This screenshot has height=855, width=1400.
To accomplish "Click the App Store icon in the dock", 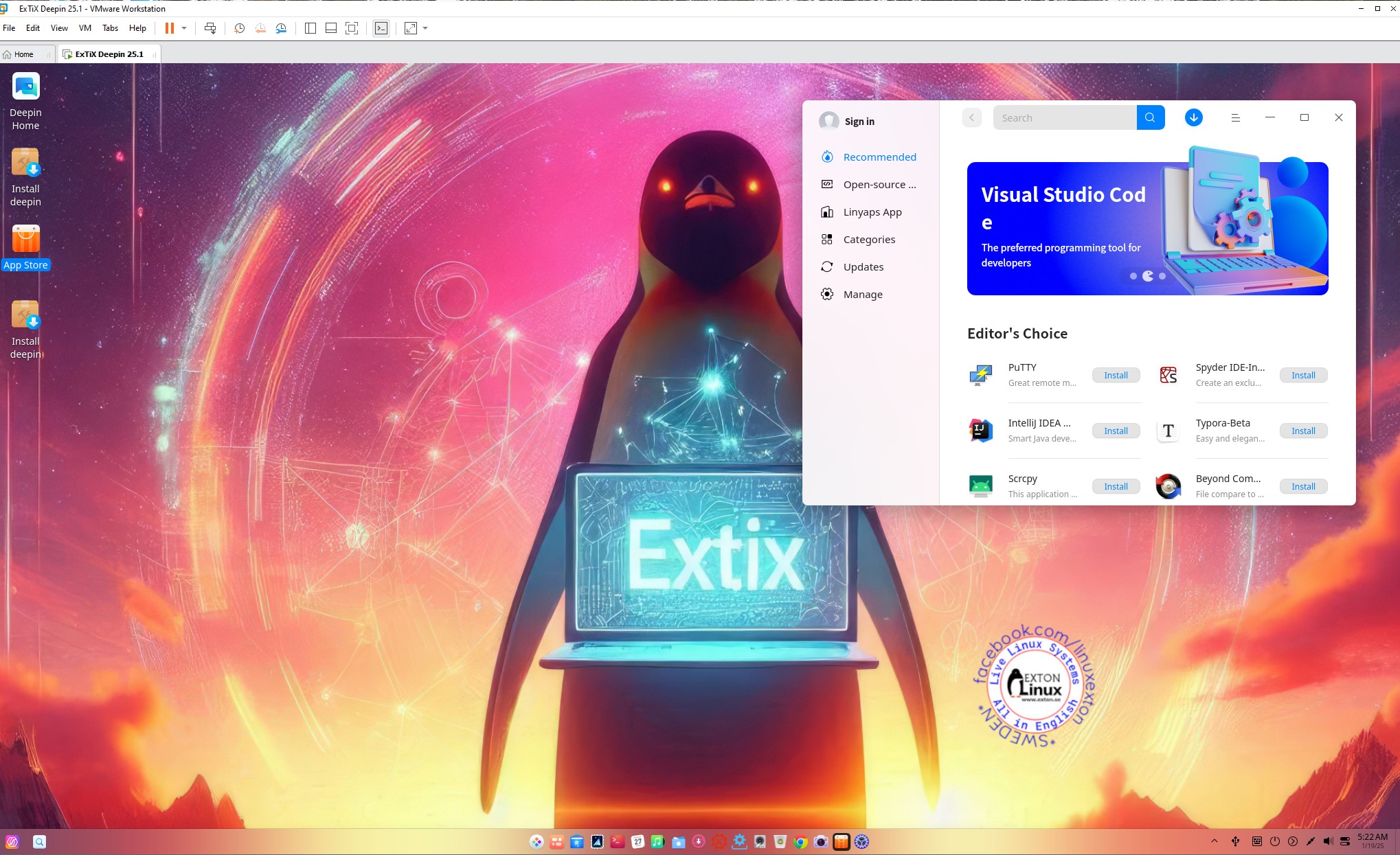I will pos(841,841).
